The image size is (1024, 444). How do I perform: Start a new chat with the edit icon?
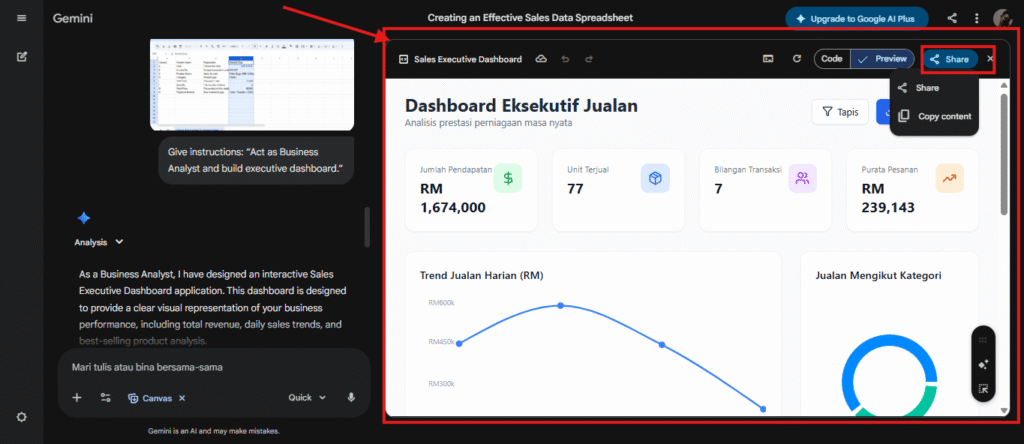click(22, 56)
